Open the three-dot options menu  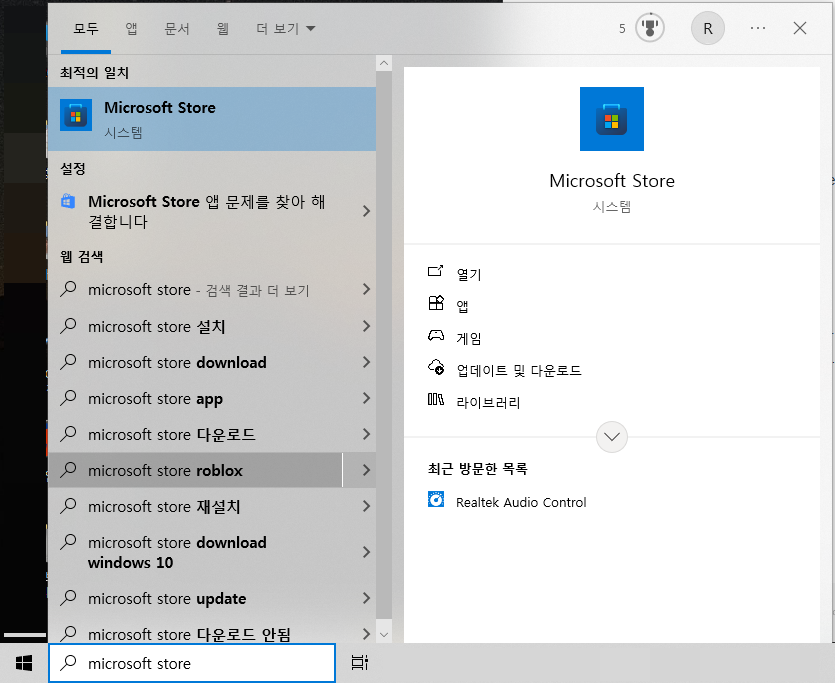coord(758,28)
